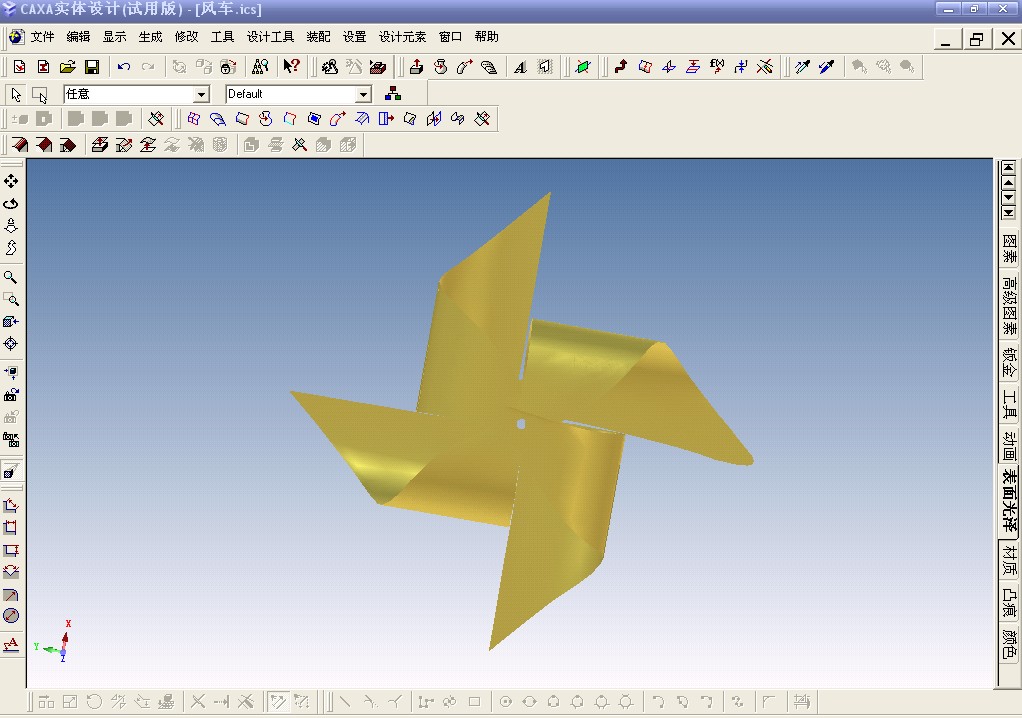Click the pick-up eyedropper icon
This screenshot has width=1022, height=718.
tap(802, 66)
